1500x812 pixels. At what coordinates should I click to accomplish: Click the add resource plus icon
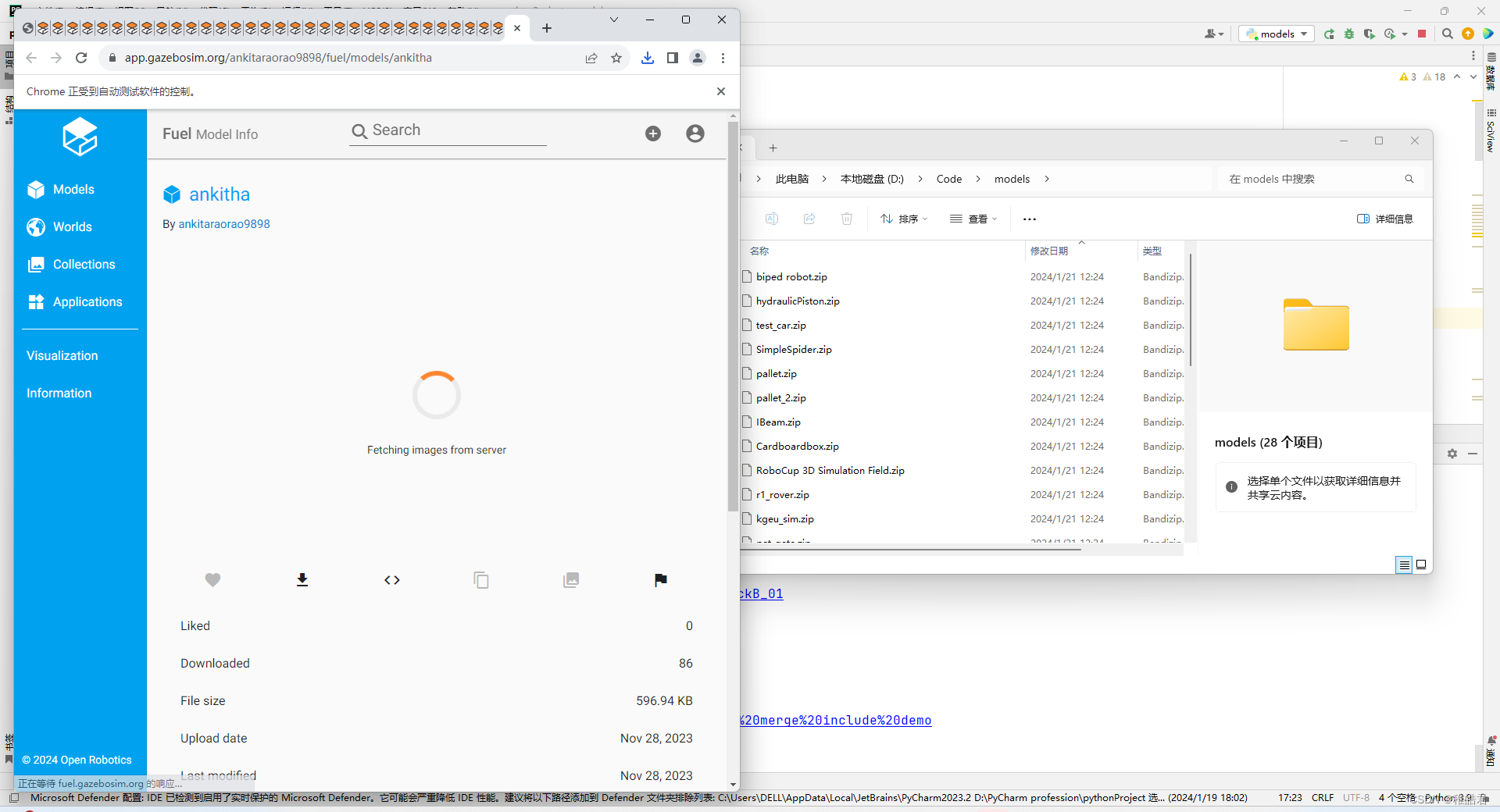(x=653, y=134)
